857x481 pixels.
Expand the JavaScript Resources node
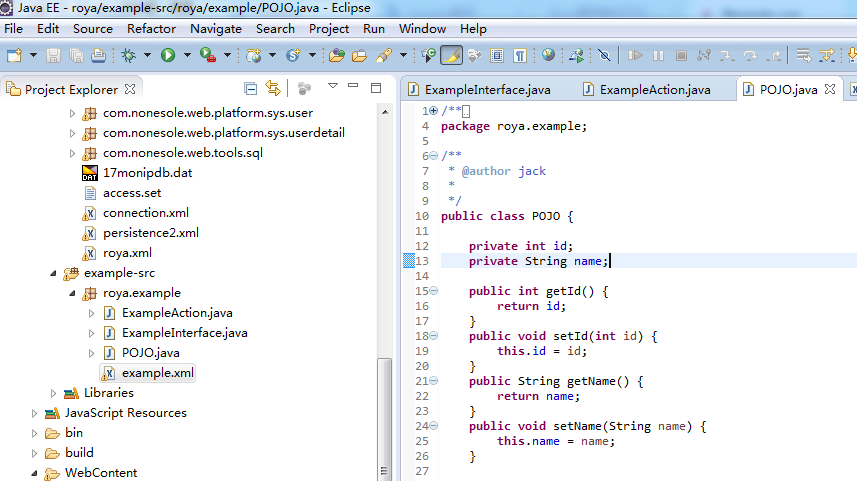pos(34,413)
